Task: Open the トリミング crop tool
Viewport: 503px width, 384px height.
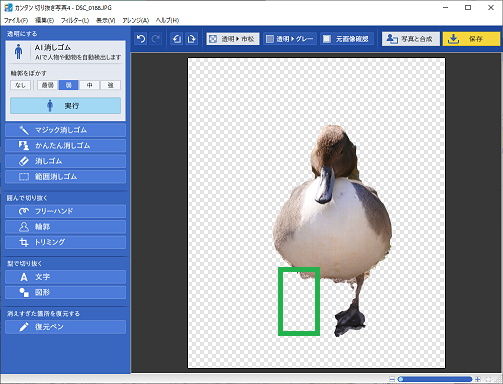Action: point(66,242)
